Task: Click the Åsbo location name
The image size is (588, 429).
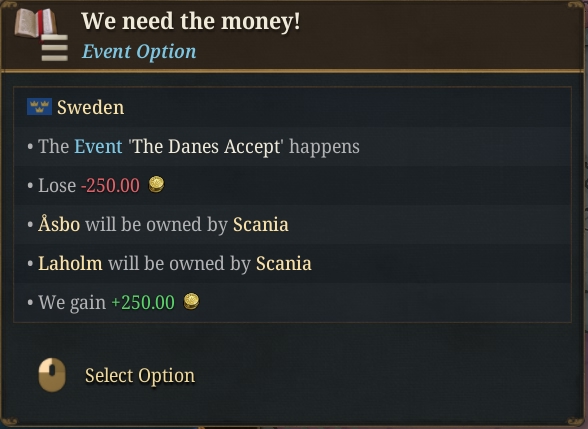Action: pyautogui.click(x=59, y=224)
